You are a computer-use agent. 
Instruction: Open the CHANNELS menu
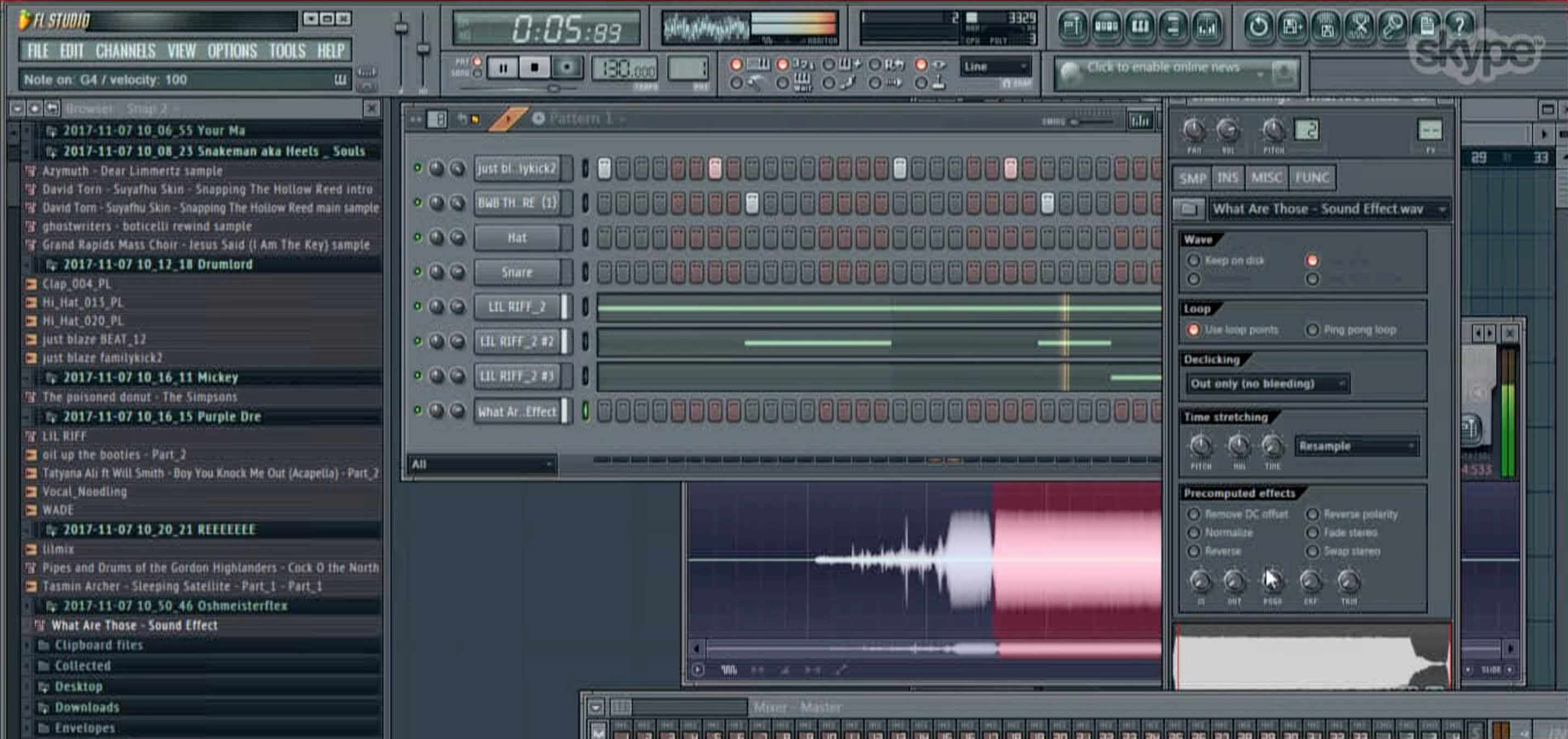(x=125, y=51)
